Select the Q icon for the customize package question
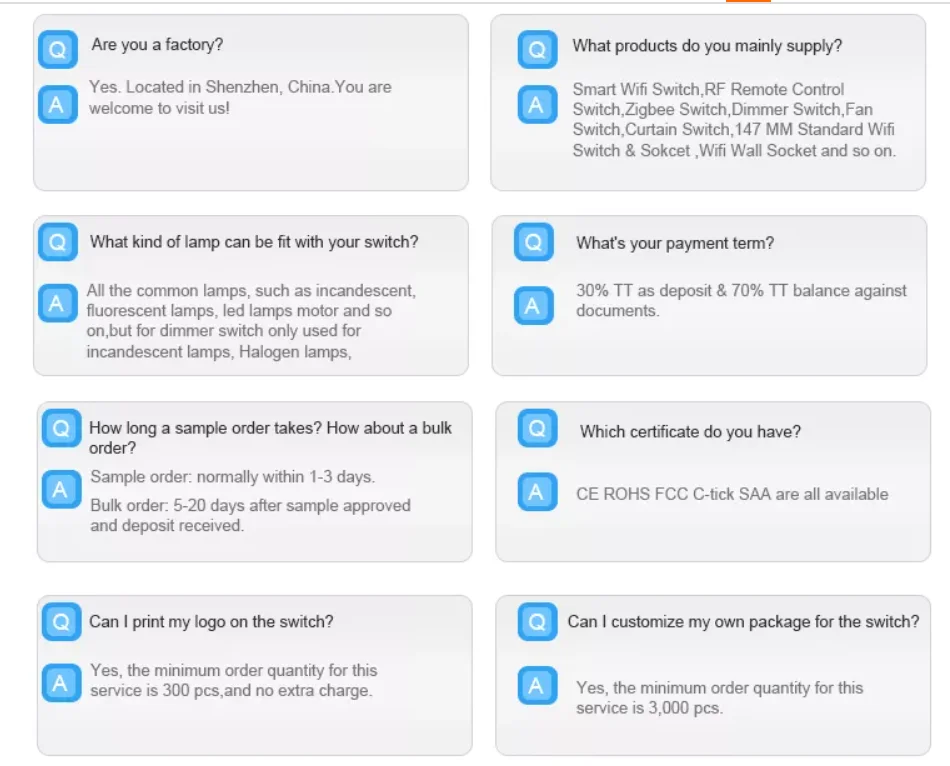Viewport: 950px width, 766px height. point(537,621)
